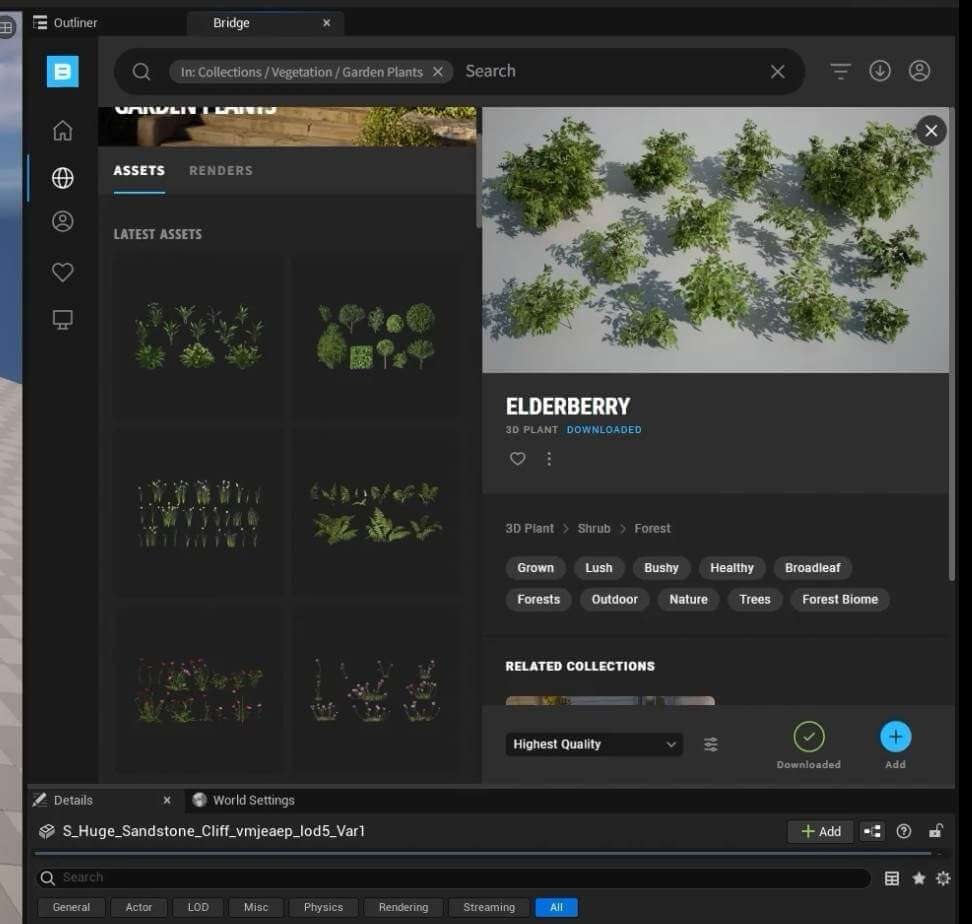972x924 pixels.
Task: Open Local library monitor icon in sidebar
Action: coord(63,320)
